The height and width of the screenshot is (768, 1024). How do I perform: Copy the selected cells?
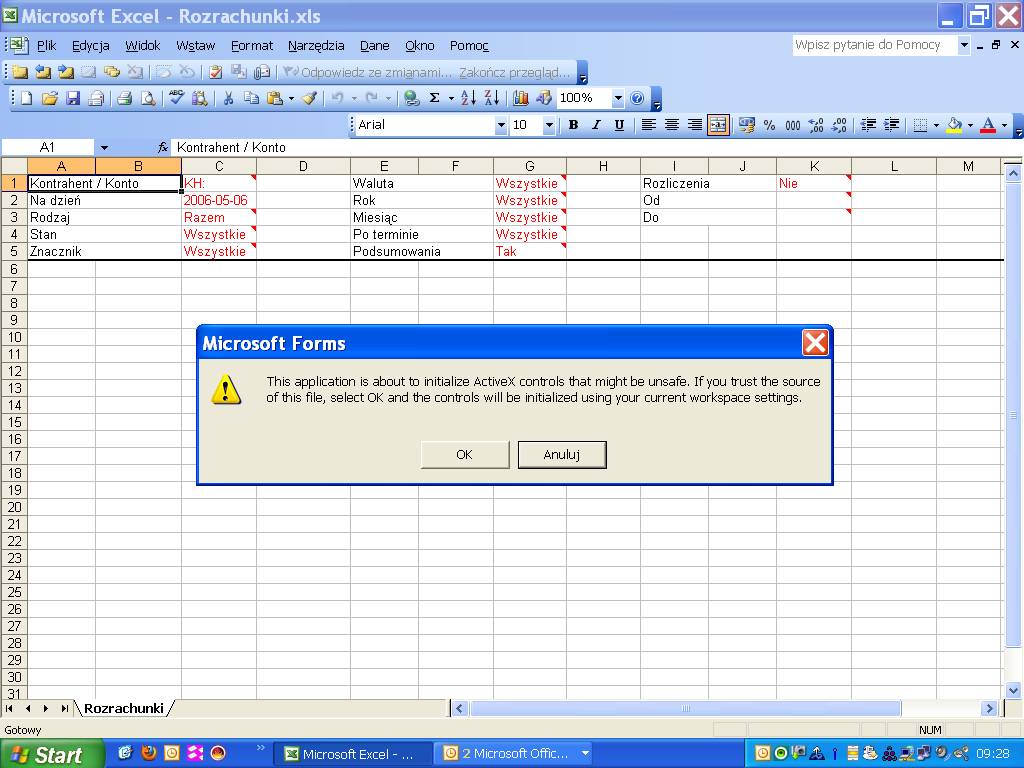point(251,99)
